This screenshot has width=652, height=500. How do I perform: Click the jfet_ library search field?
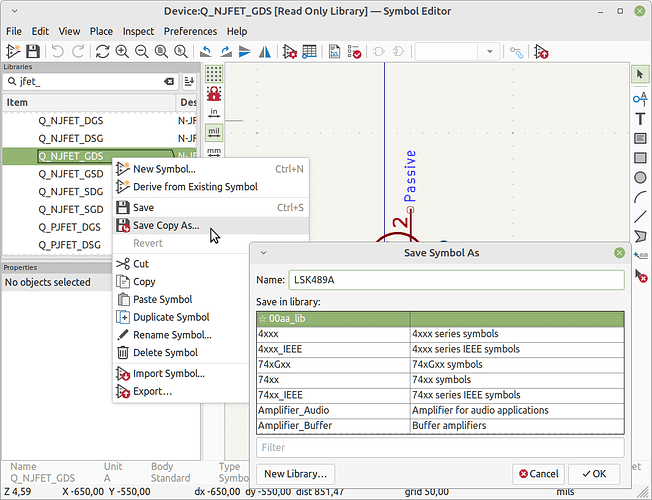(91, 82)
